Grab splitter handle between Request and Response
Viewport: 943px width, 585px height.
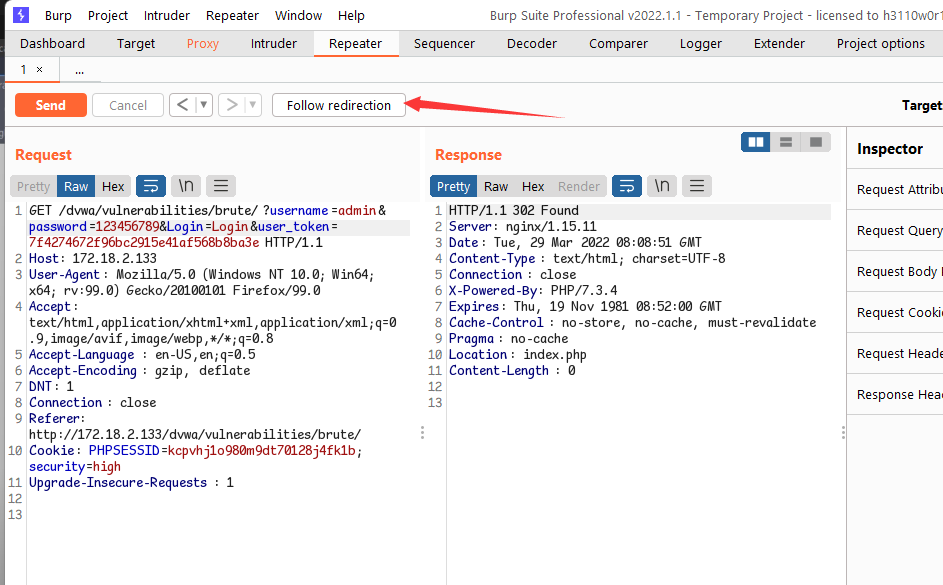click(422, 433)
